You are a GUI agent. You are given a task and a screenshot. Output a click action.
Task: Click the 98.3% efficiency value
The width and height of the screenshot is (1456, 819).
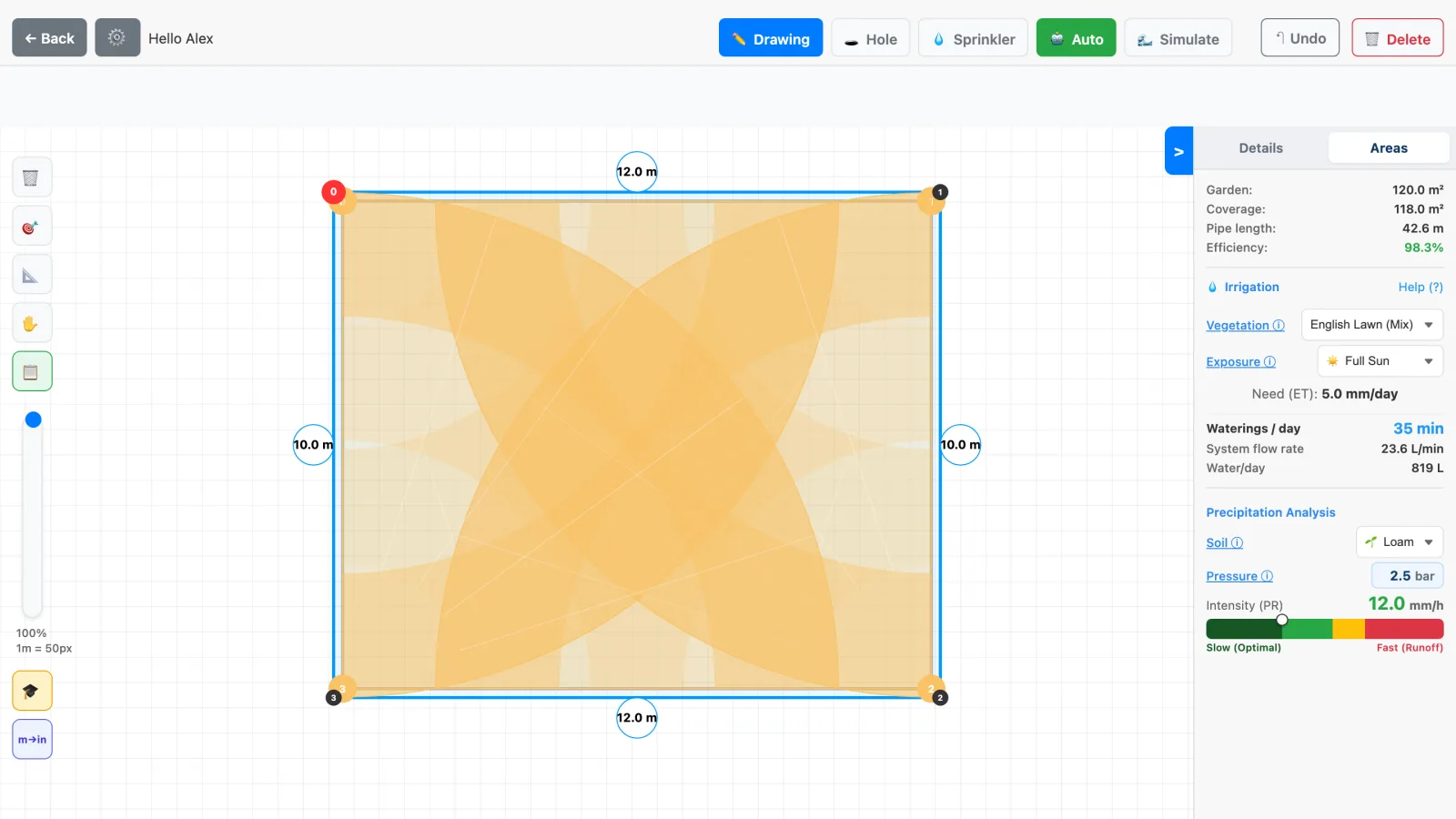pos(1423,248)
